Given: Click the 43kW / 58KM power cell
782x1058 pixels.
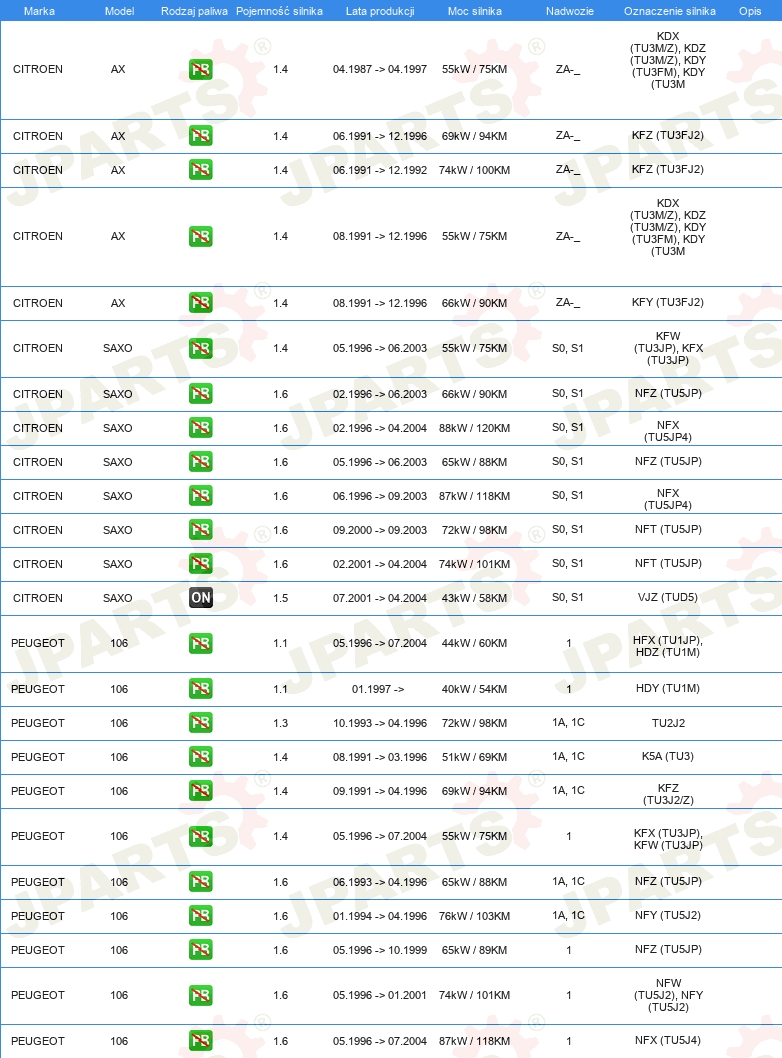Looking at the screenshot, I should tap(474, 598).
